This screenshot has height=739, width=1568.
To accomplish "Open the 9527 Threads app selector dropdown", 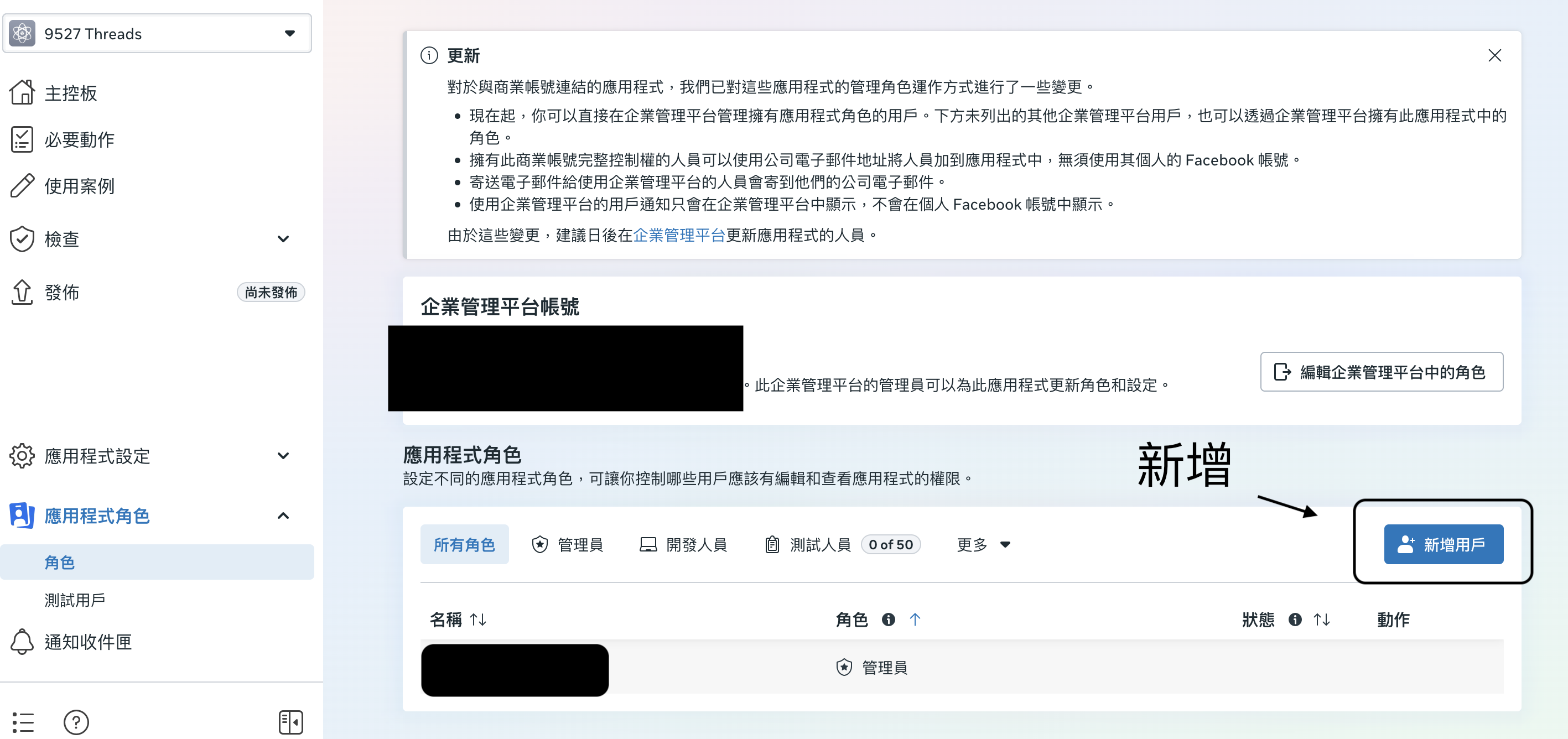I will [157, 34].
